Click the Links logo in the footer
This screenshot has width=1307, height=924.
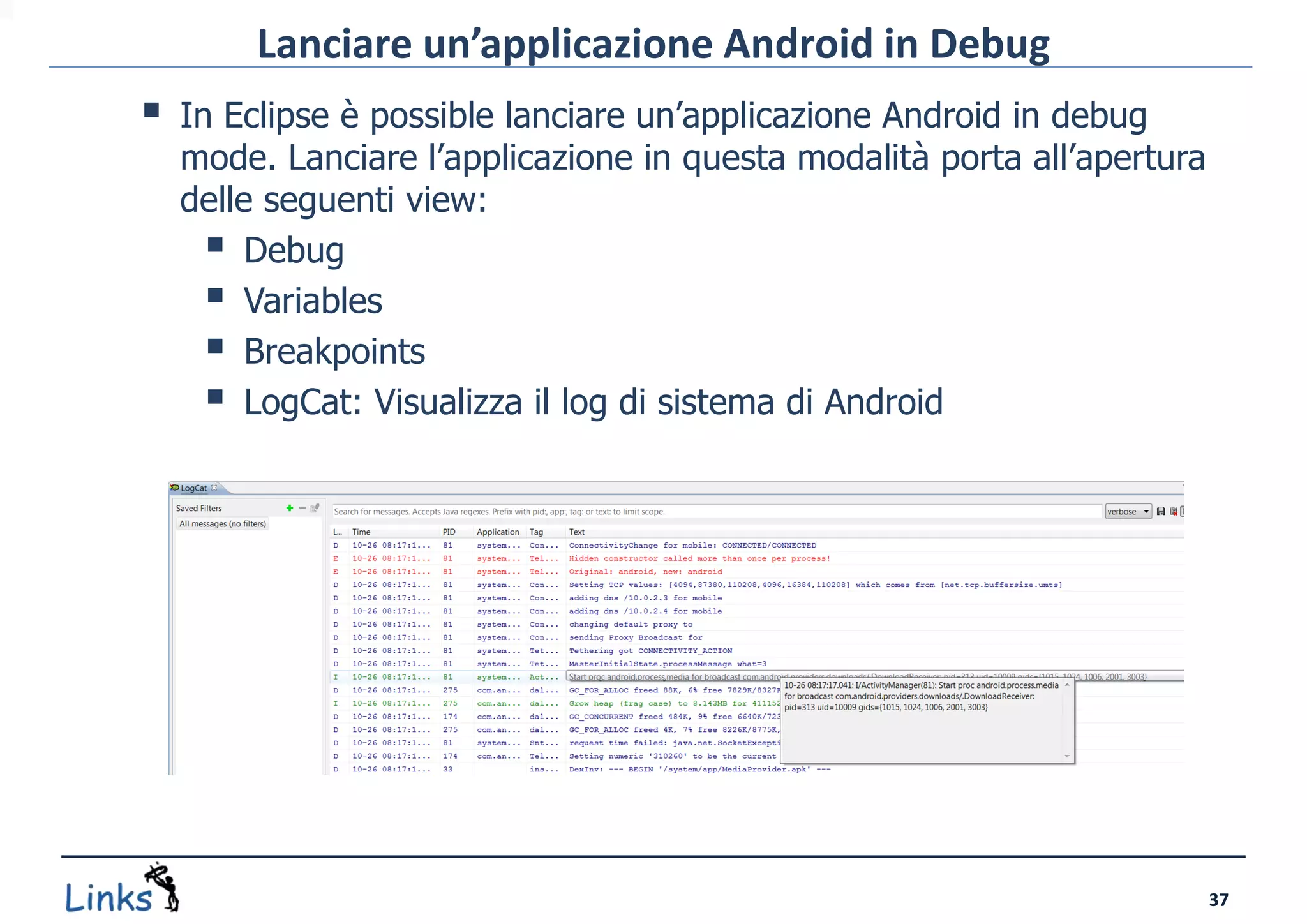(122, 888)
